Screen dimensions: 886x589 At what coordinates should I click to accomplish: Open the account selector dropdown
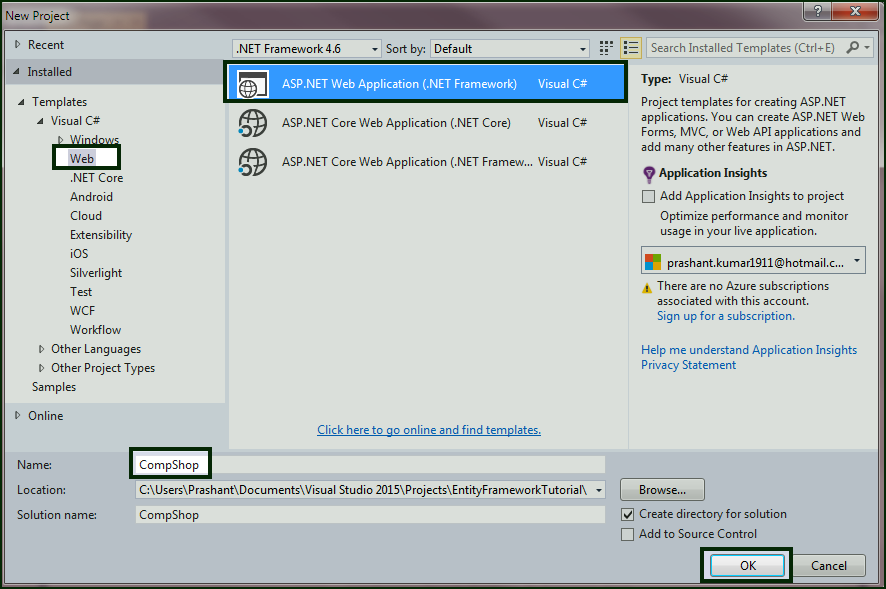click(x=753, y=261)
